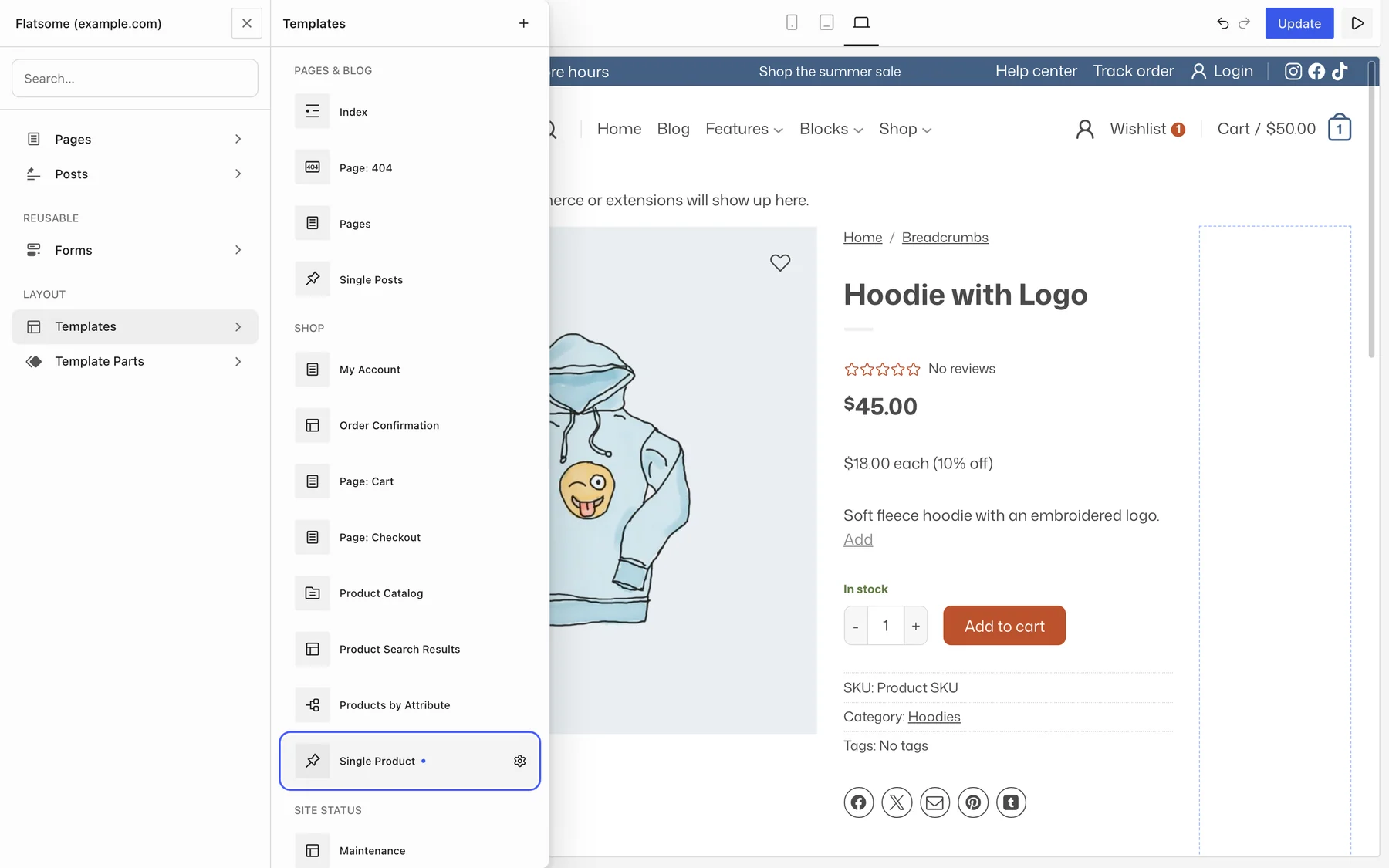Open the Page: 404 template
The width and height of the screenshot is (1389, 868).
410,167
